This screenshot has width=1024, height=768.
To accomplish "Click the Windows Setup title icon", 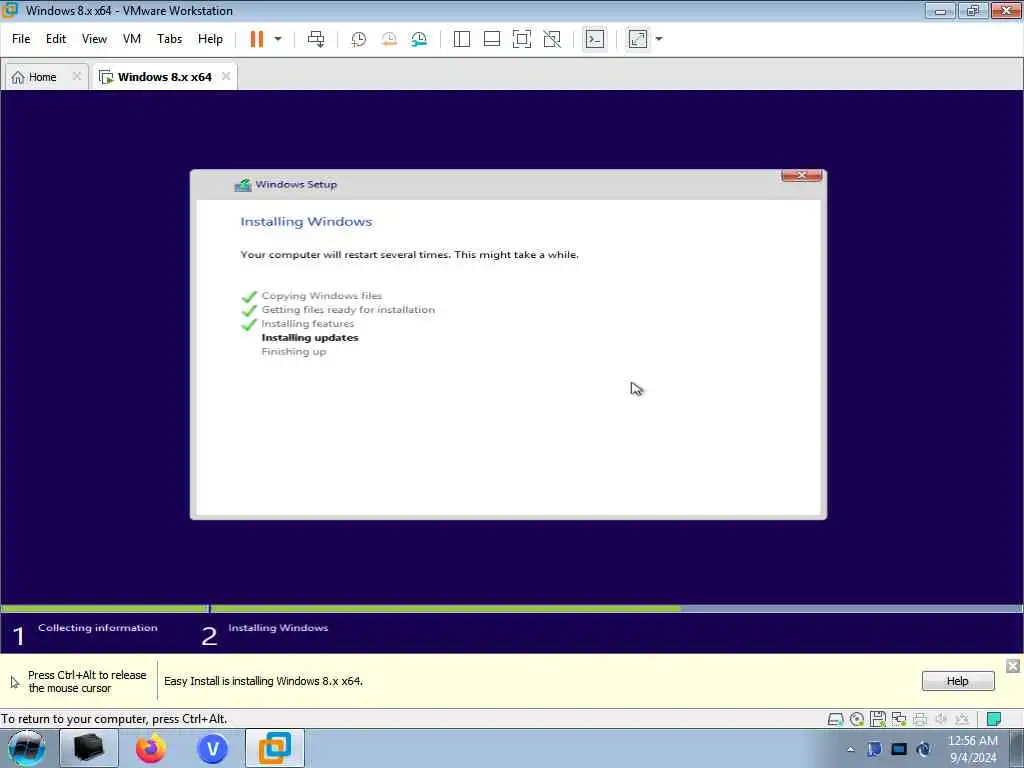I will pos(243,185).
